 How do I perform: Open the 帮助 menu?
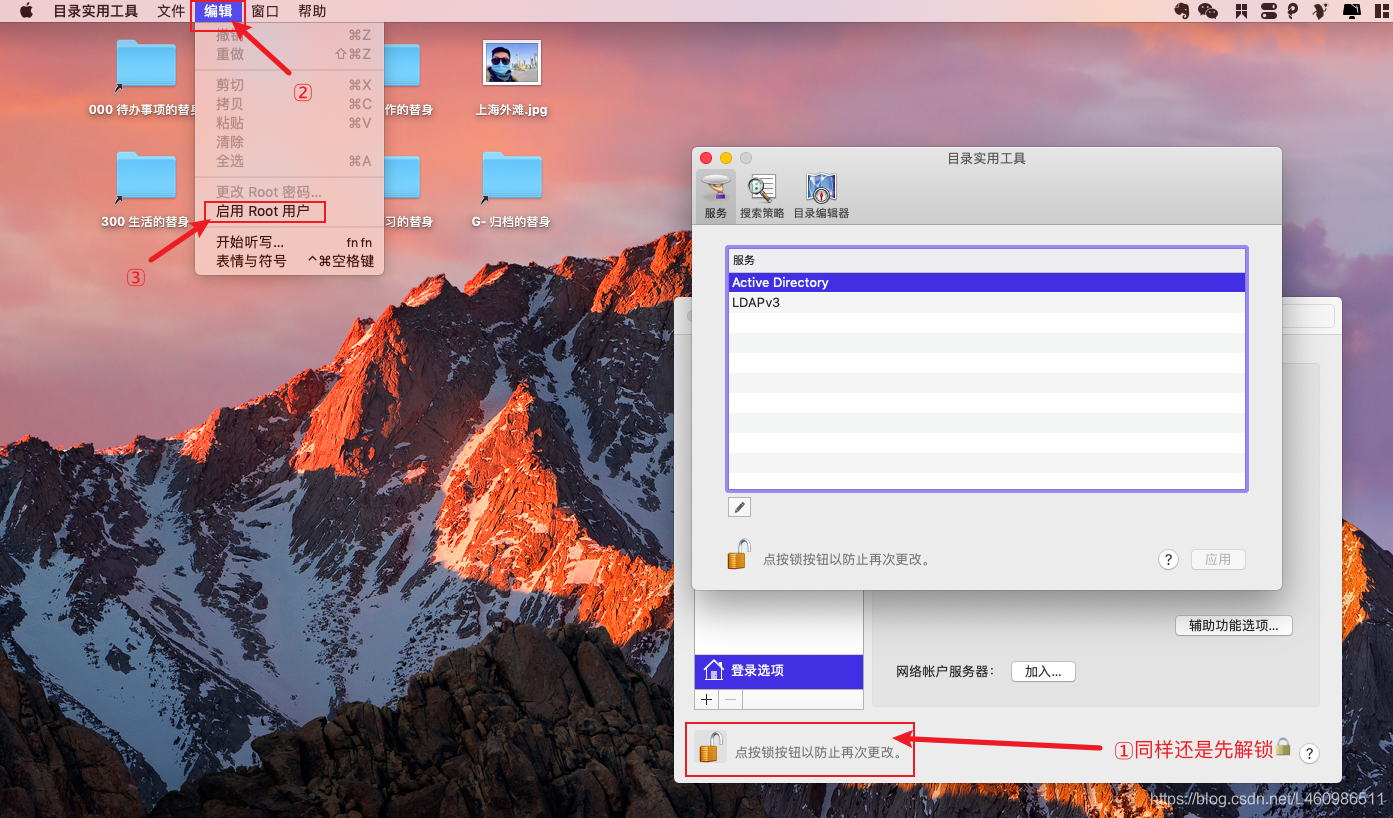coord(312,11)
